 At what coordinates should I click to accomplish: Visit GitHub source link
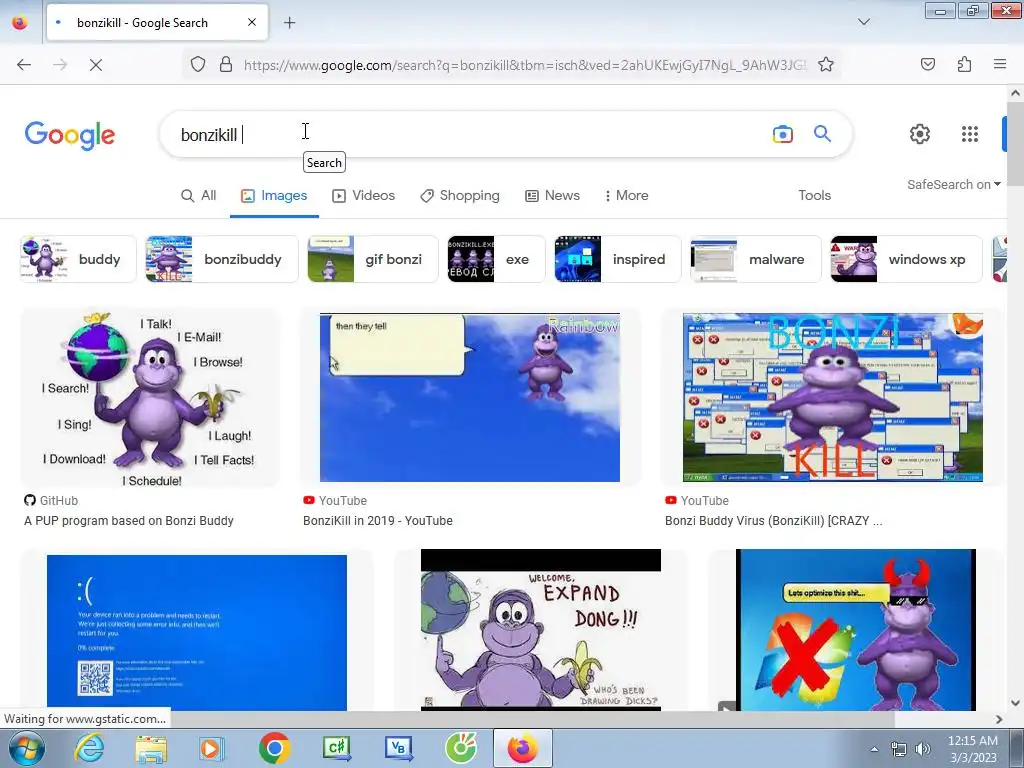[x=51, y=500]
